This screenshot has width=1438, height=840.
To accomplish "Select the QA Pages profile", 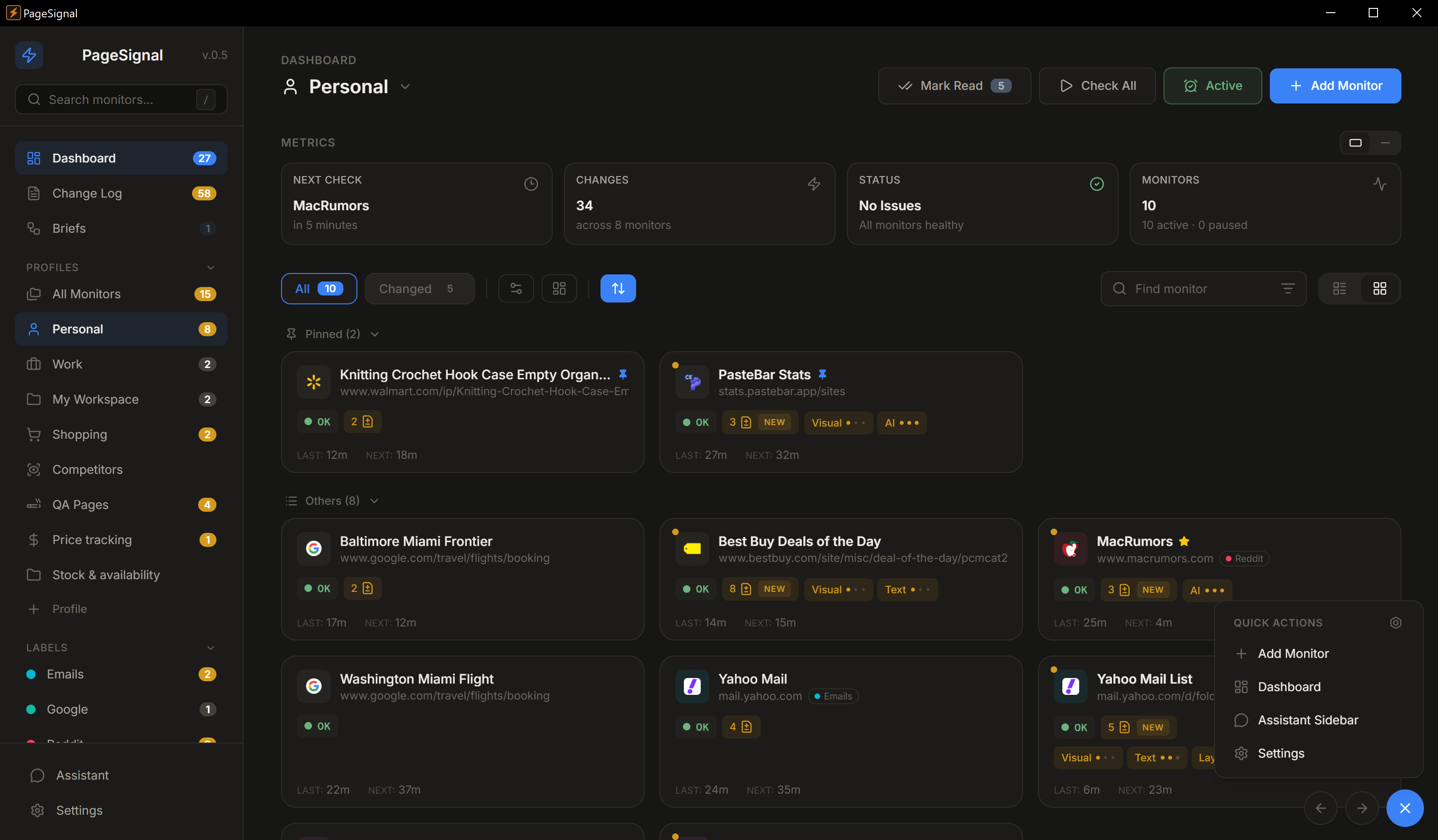I will [x=121, y=505].
